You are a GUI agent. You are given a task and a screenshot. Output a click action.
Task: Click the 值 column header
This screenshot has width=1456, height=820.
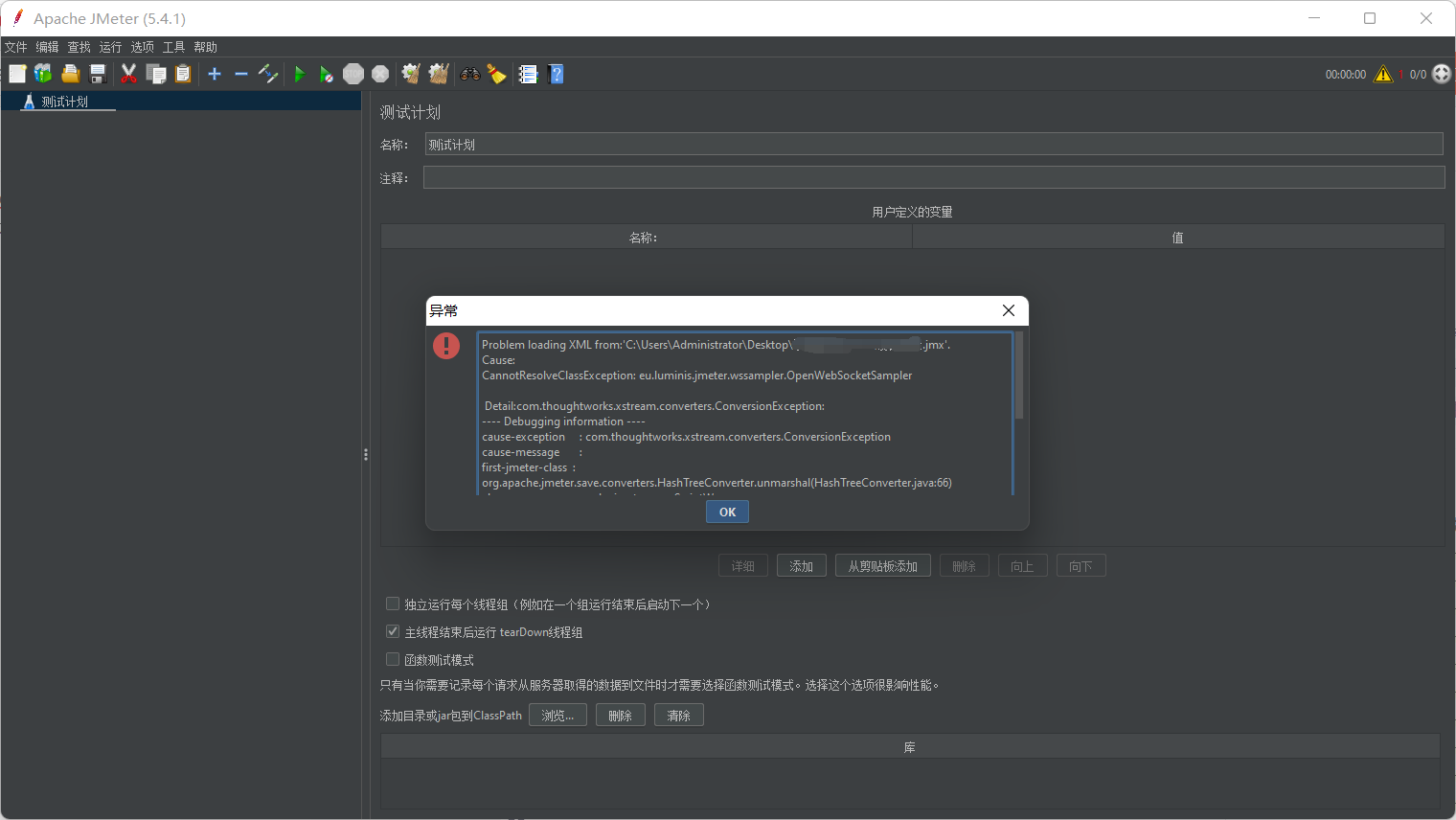click(1178, 238)
